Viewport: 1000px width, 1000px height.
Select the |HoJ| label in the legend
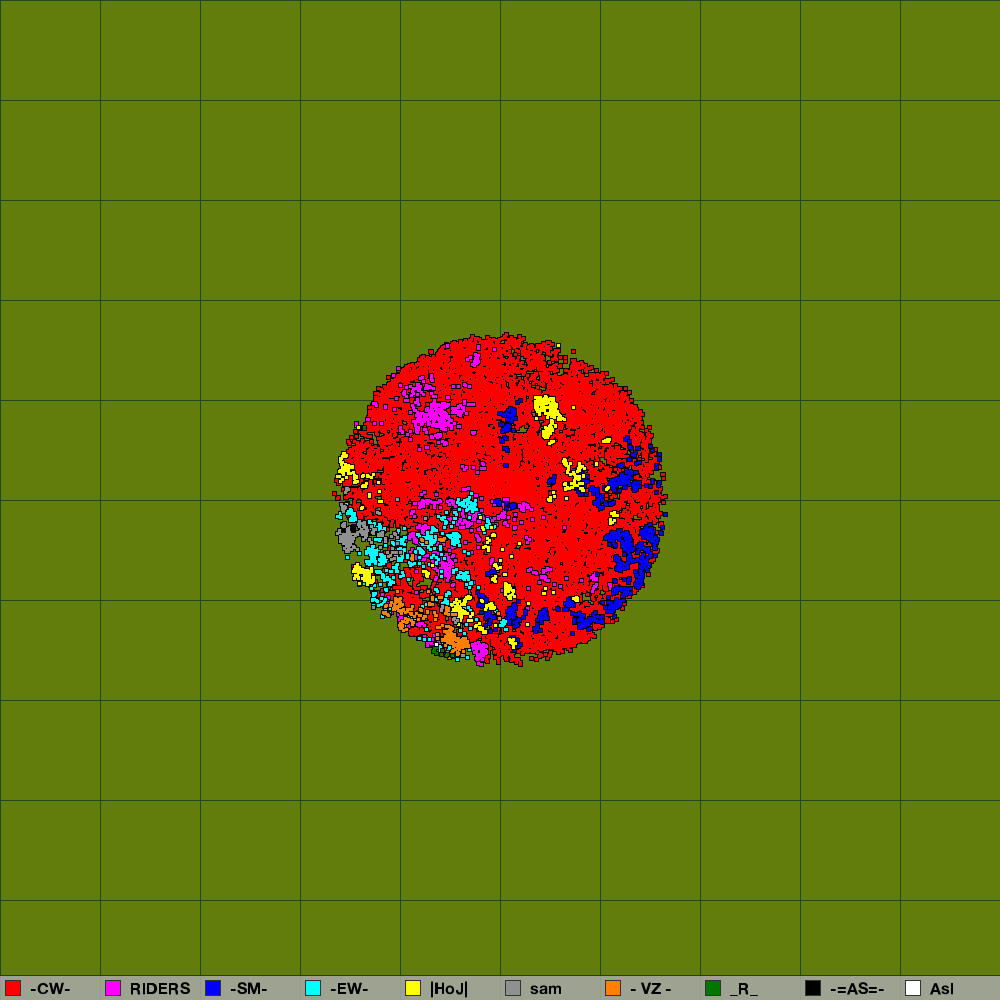tap(449, 989)
